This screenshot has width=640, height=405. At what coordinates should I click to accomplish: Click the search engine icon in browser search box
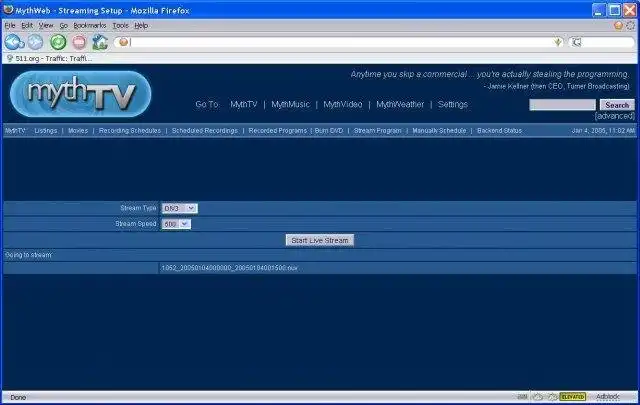[576, 42]
